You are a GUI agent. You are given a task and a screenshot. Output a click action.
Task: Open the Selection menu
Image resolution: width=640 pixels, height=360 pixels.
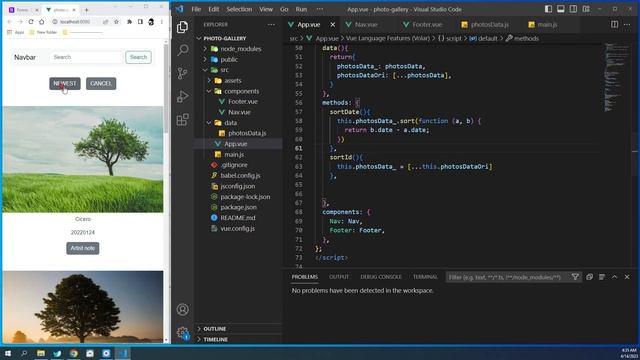point(239,9)
